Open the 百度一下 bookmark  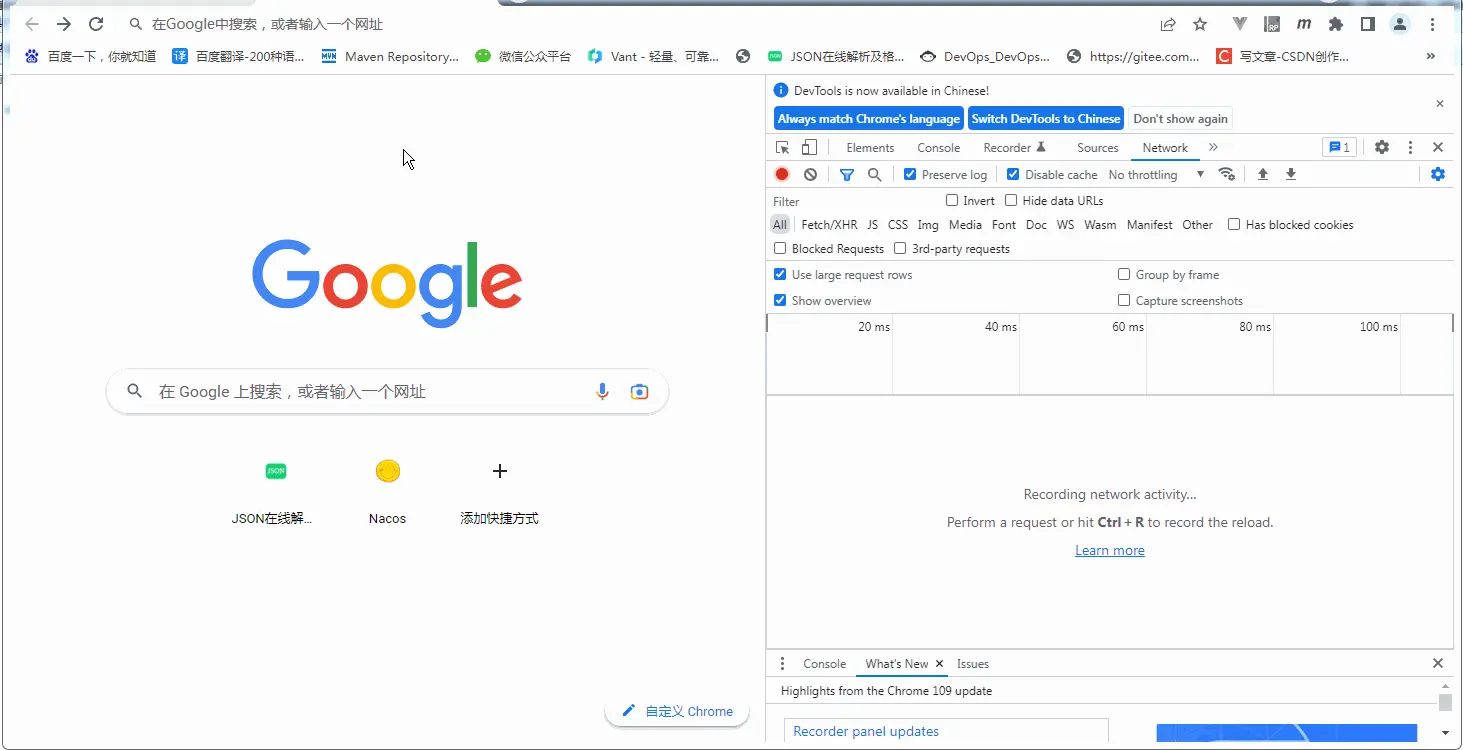[90, 57]
